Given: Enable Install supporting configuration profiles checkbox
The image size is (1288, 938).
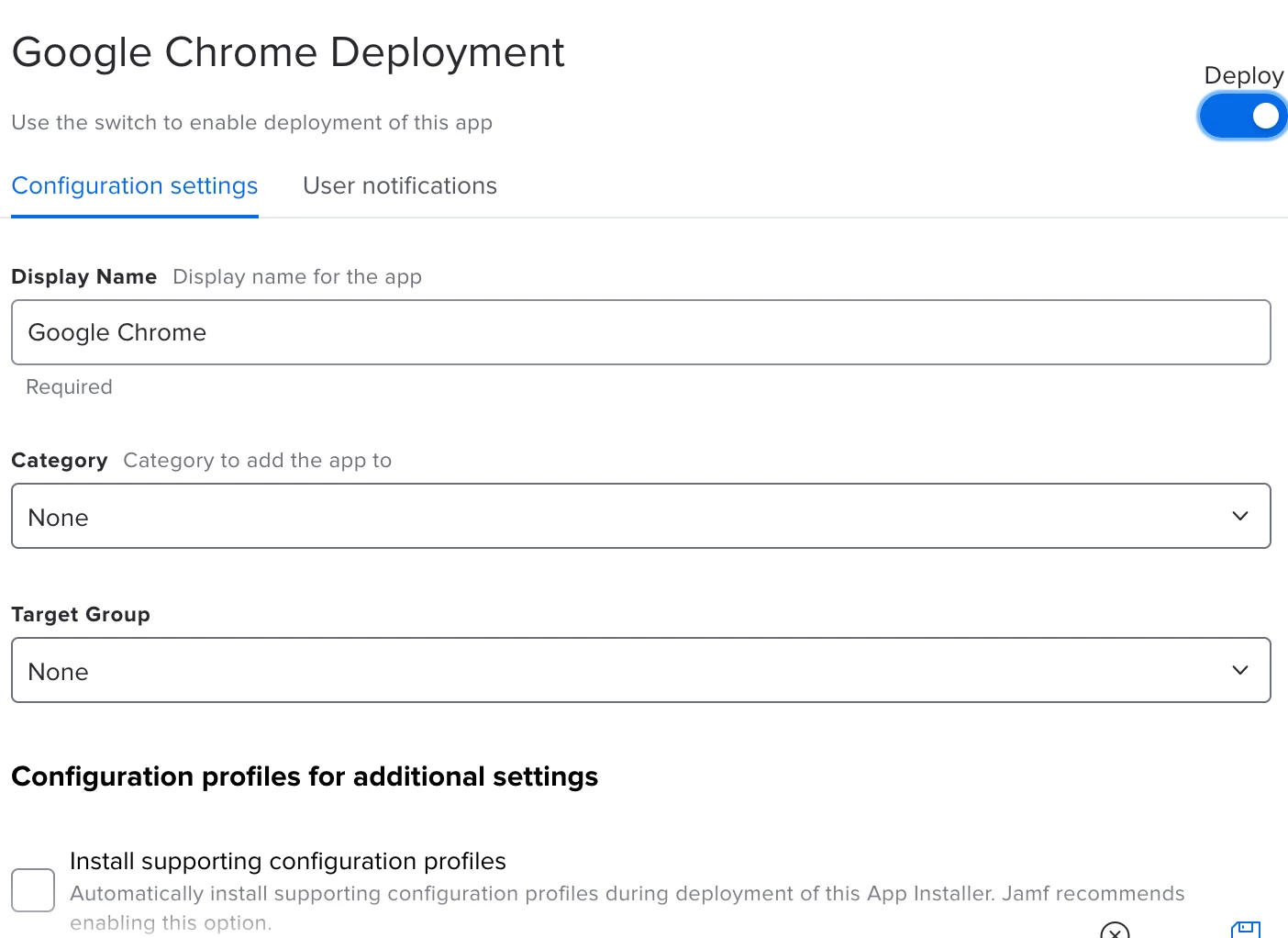Looking at the screenshot, I should click(33, 890).
